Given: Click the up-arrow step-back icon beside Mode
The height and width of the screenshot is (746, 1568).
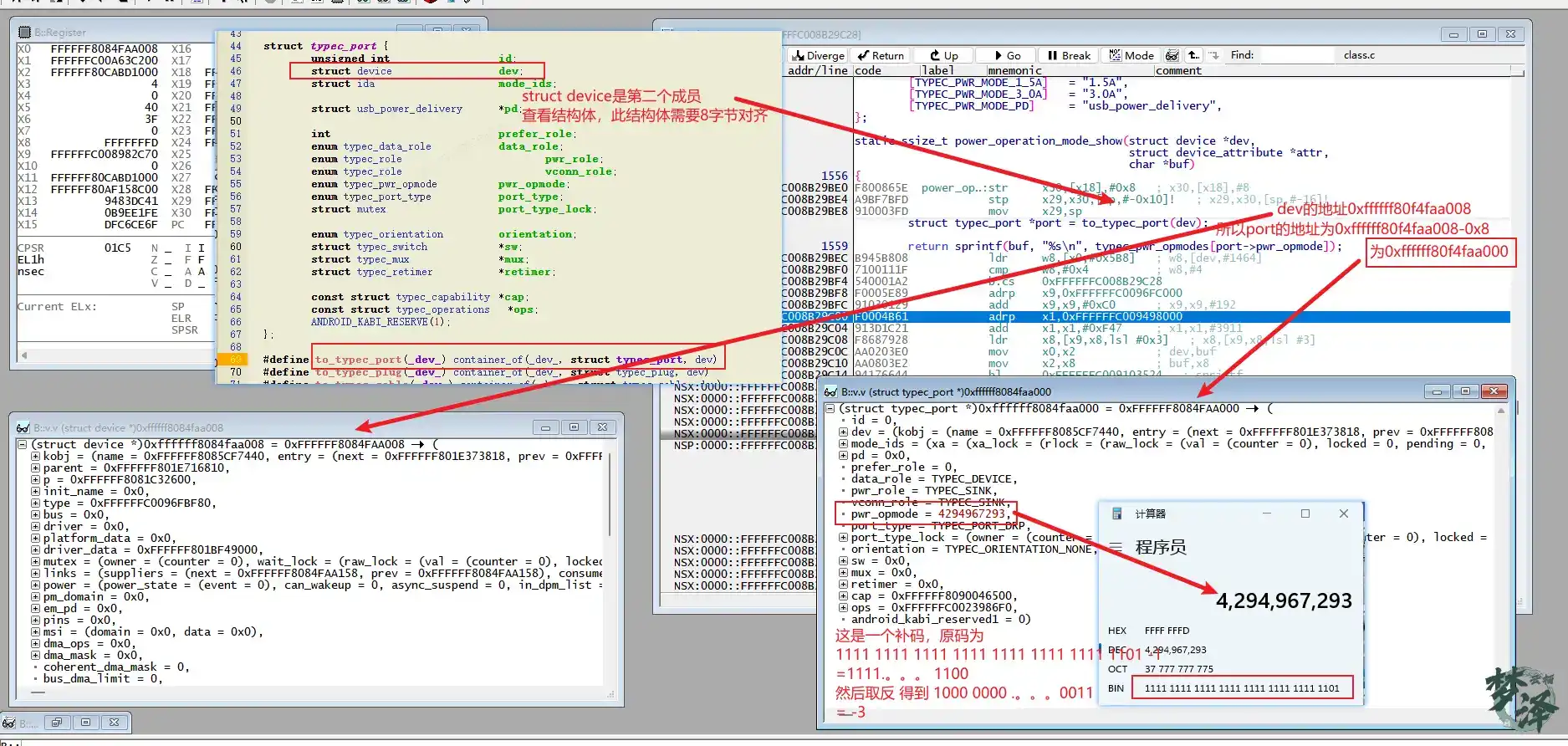Looking at the screenshot, I should tap(1193, 55).
